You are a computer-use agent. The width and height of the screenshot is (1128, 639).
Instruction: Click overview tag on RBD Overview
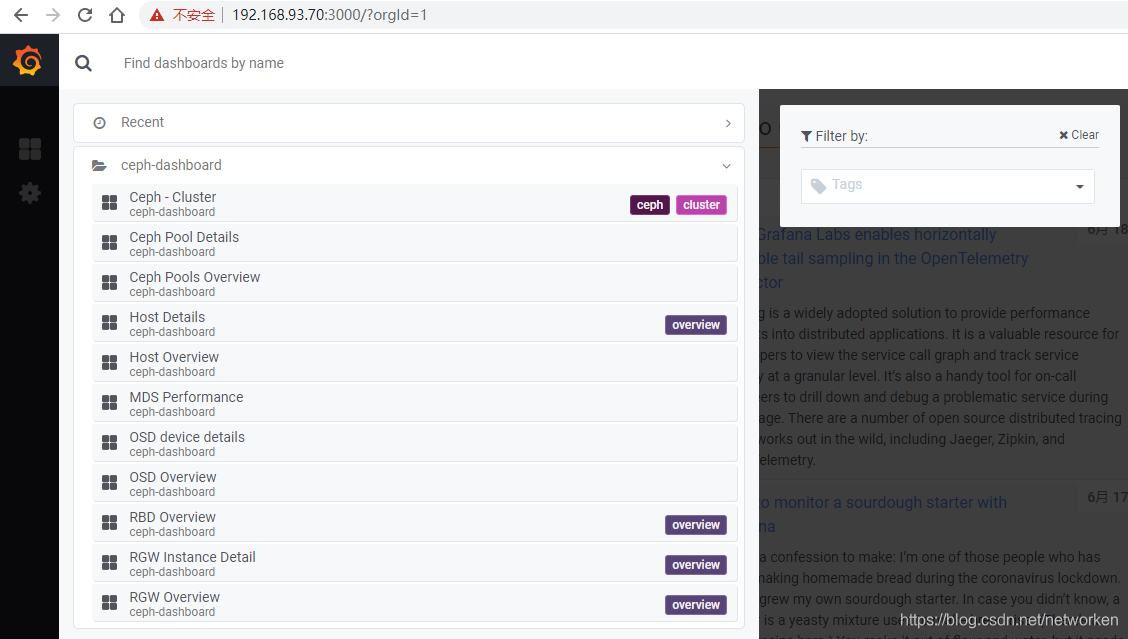pos(696,525)
